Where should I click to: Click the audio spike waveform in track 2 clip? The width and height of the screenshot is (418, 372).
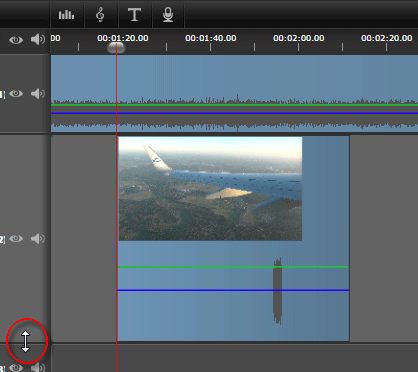coord(277,291)
